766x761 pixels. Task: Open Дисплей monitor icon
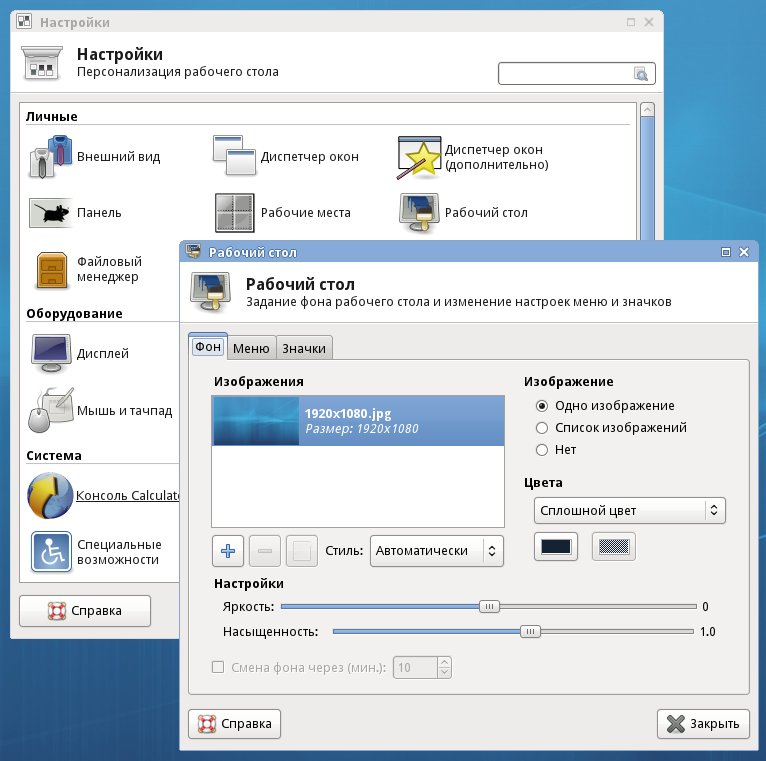(x=51, y=353)
